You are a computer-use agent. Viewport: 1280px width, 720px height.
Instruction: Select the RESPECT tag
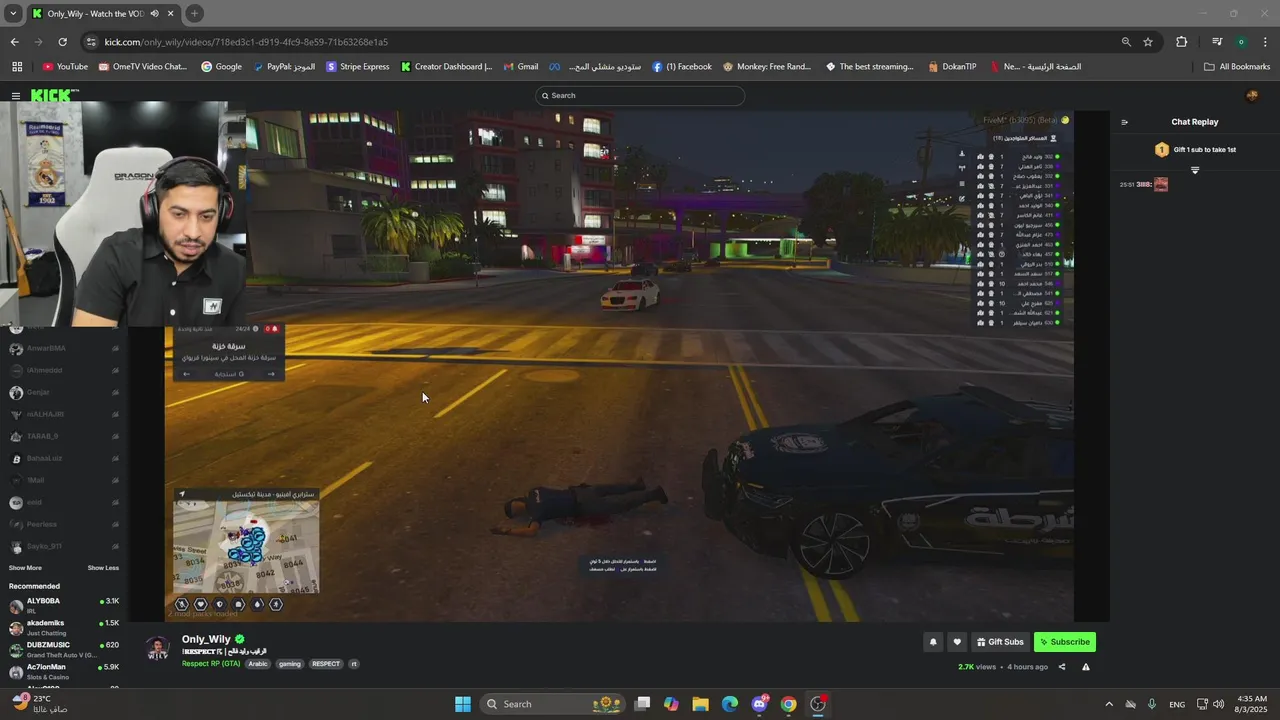click(325, 664)
